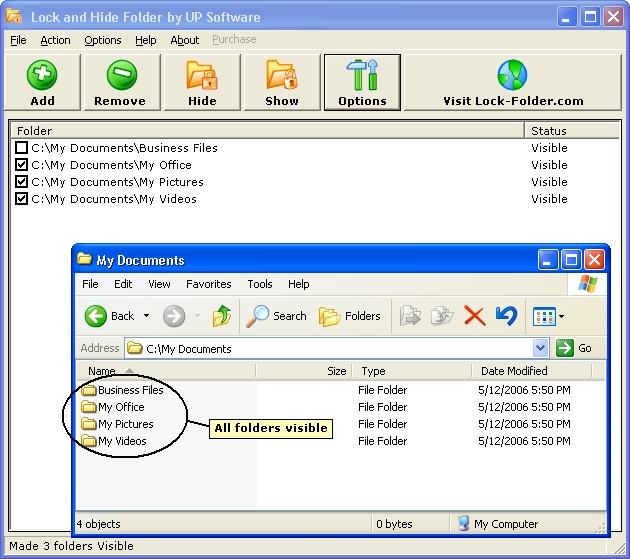Image resolution: width=630 pixels, height=559 pixels.
Task: Click the My Documents title bar folder icon
Action: pos(84,259)
